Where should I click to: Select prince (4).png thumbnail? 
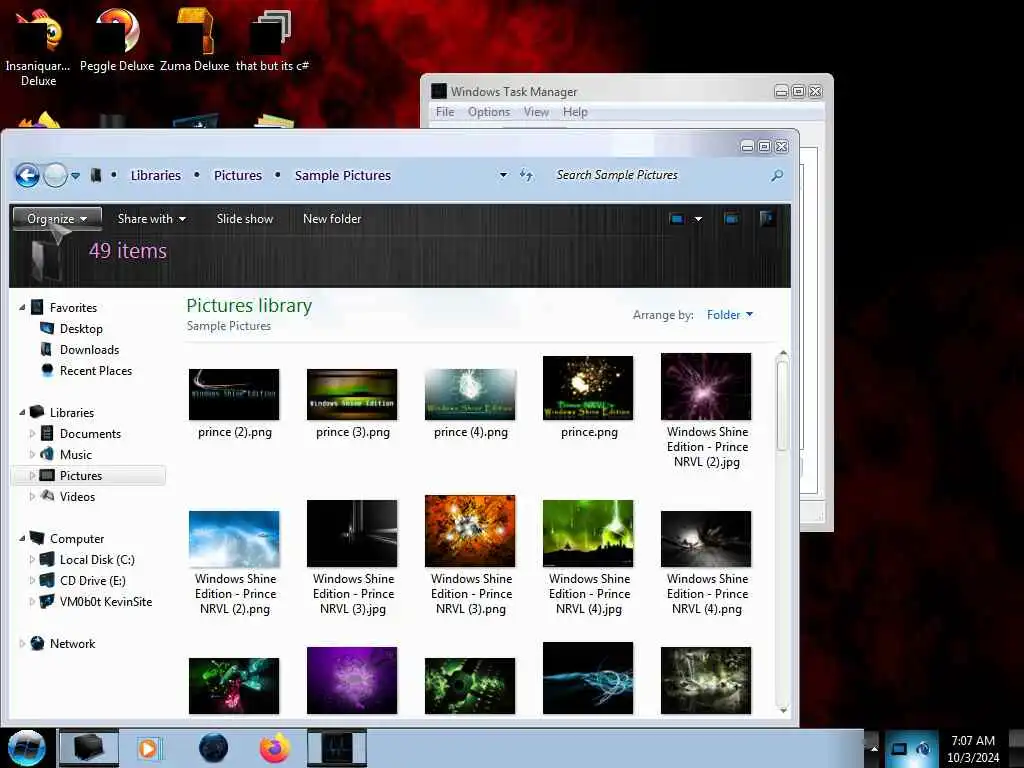[x=470, y=394]
